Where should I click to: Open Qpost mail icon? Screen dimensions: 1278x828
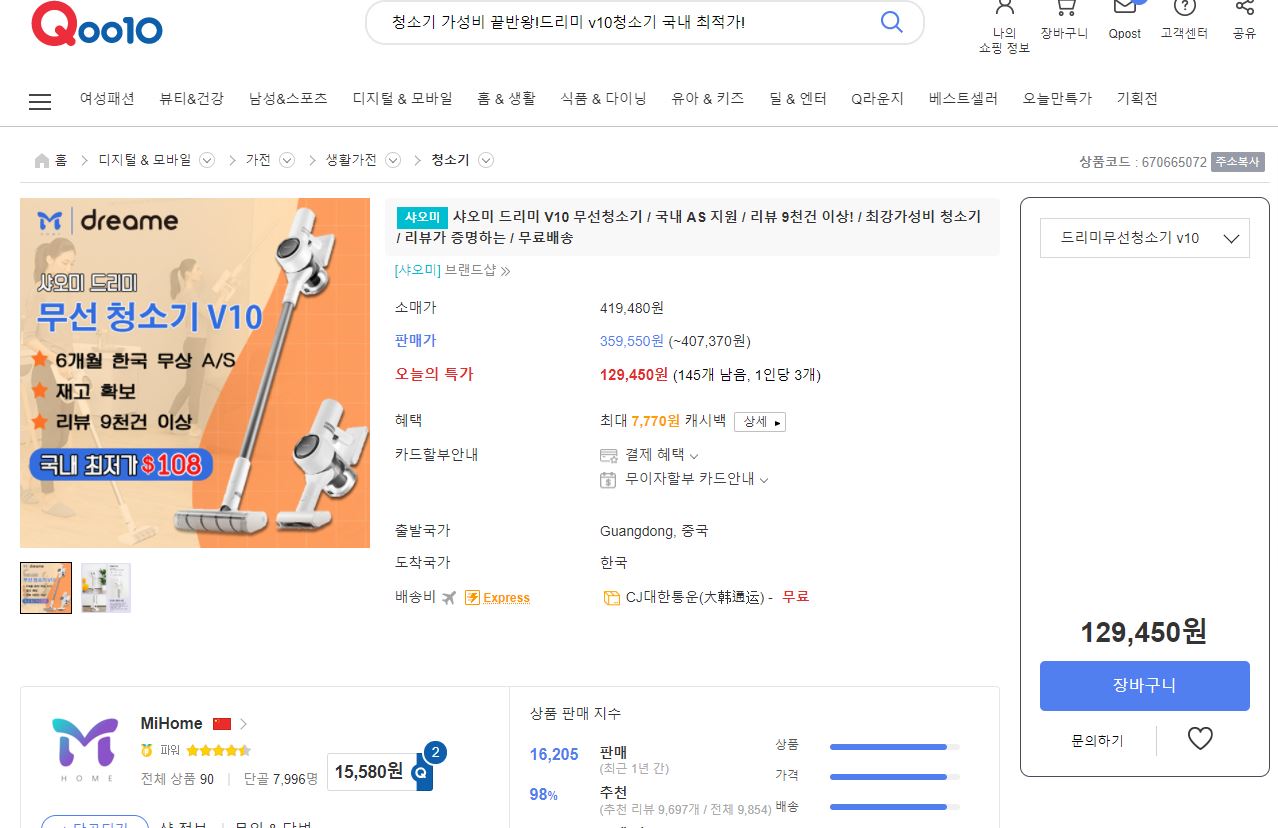1125,8
